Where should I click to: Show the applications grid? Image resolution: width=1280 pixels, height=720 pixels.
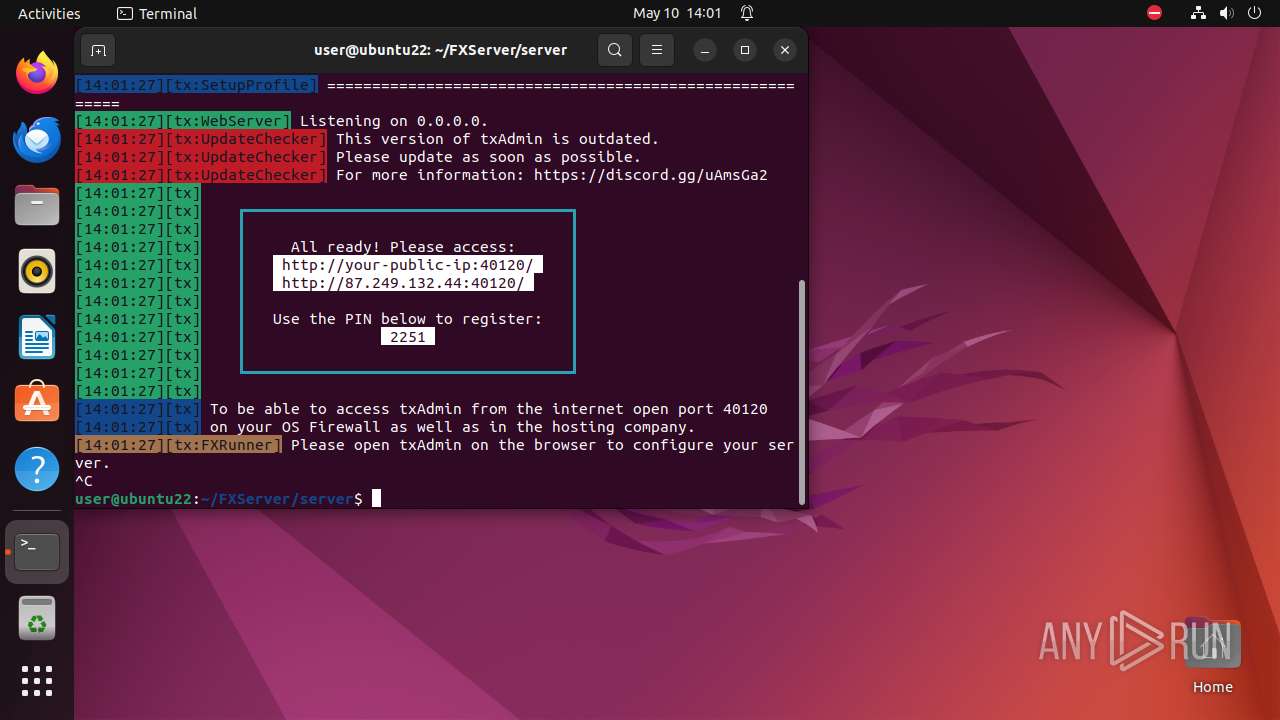37,681
